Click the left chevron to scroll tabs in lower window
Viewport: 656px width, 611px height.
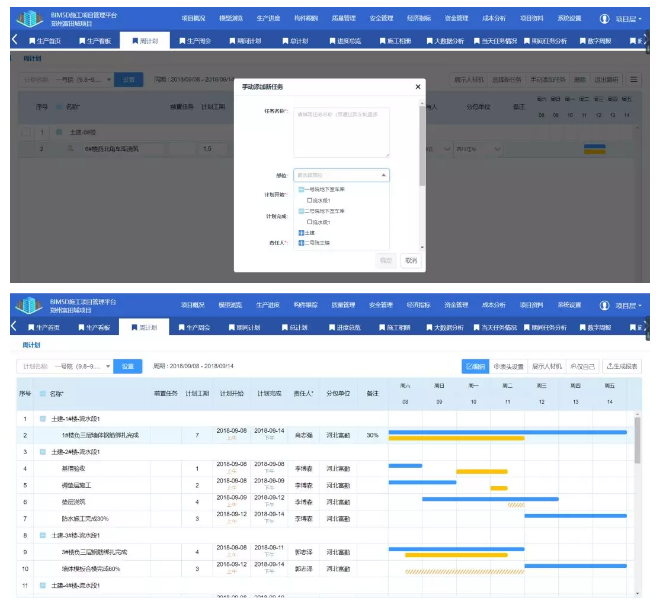pyautogui.click(x=14, y=327)
